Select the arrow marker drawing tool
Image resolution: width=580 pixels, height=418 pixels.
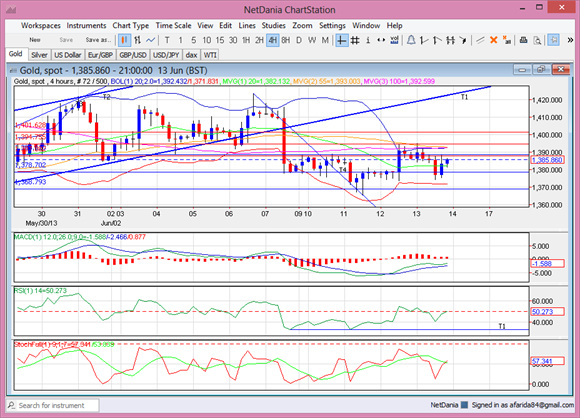point(463,40)
